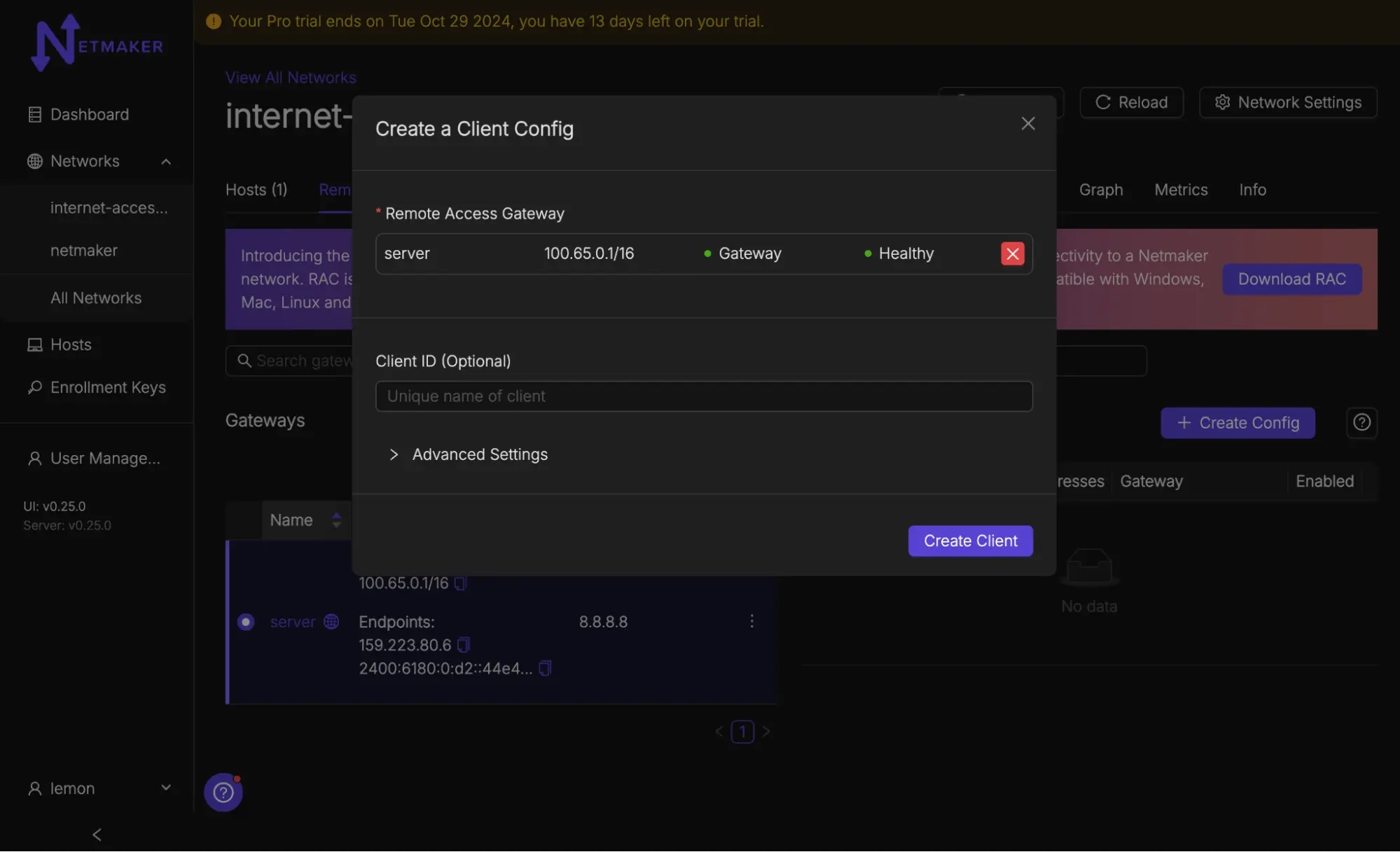Collapse the Networks sidebar group
This screenshot has width=1400, height=852.
click(166, 162)
